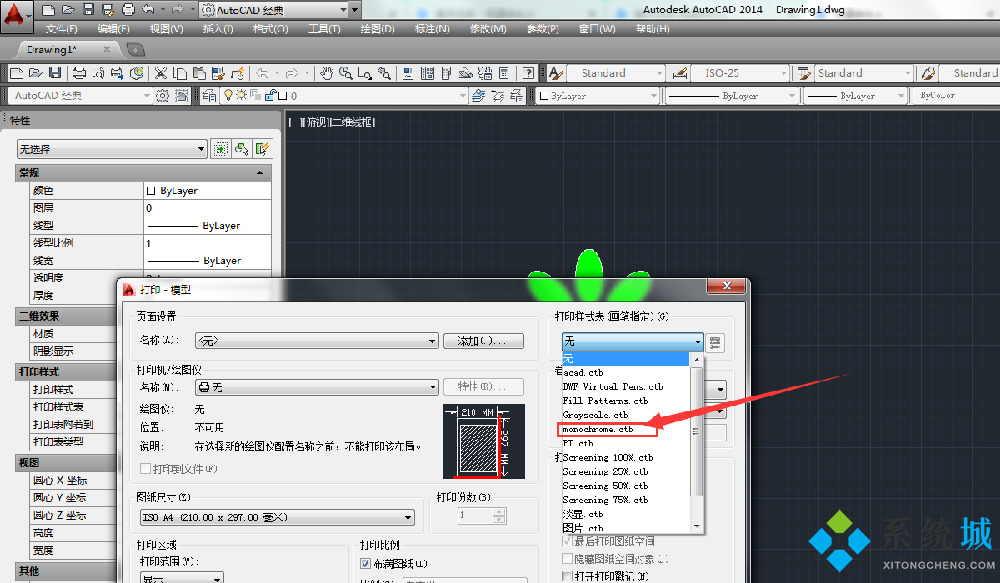Select monochrome.ctb from plot style list
Image resolution: width=1000 pixels, height=583 pixels.
[597, 429]
